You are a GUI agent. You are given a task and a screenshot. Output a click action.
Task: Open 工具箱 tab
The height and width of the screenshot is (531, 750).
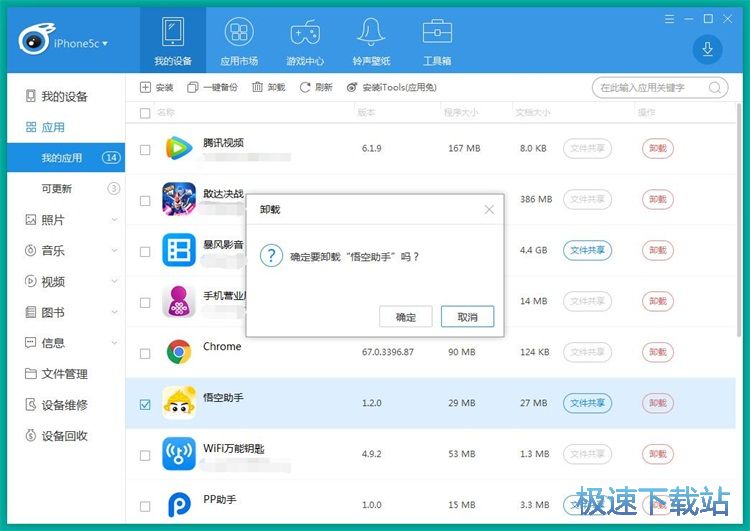point(437,41)
